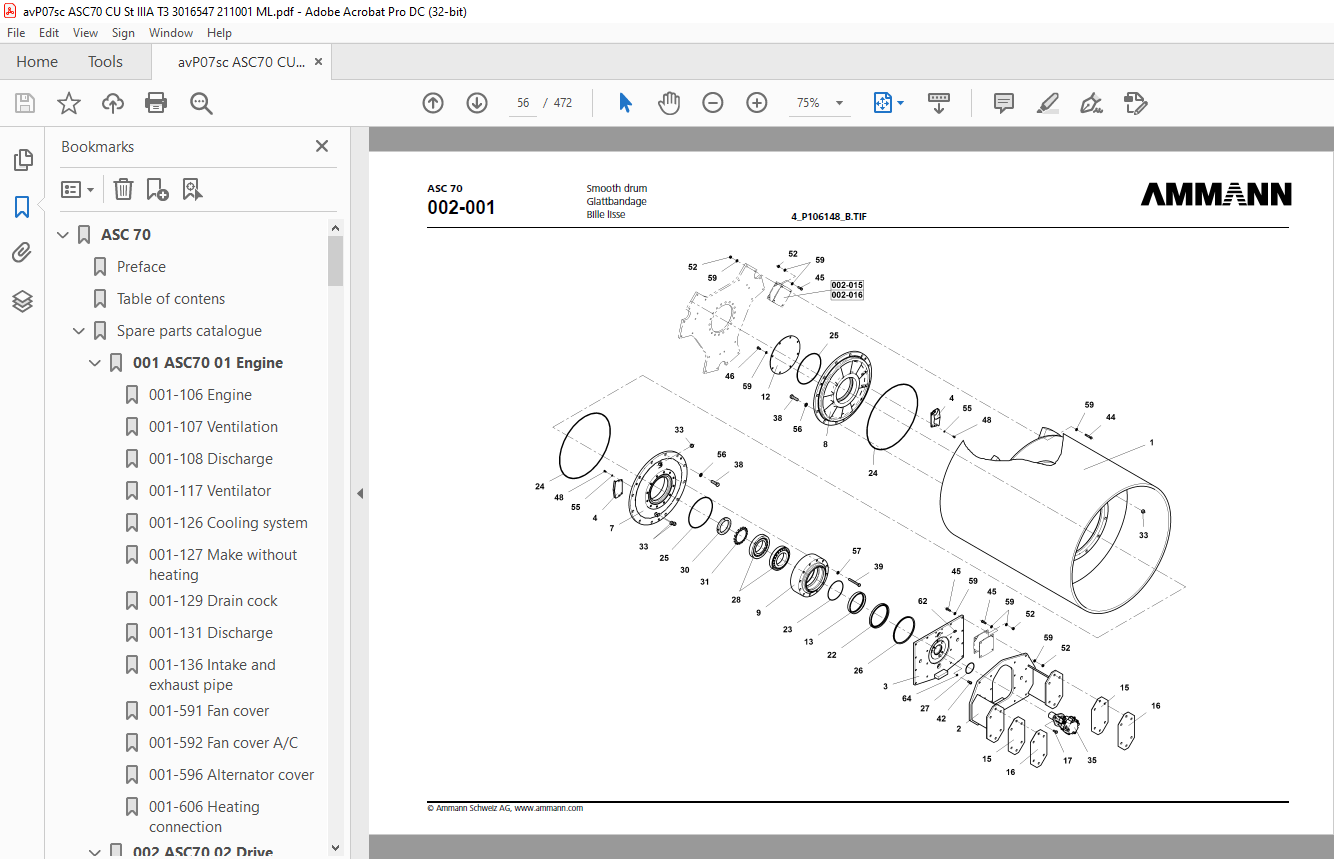The width and height of the screenshot is (1334, 859).
Task: Open the layers panel icon
Action: [x=22, y=301]
